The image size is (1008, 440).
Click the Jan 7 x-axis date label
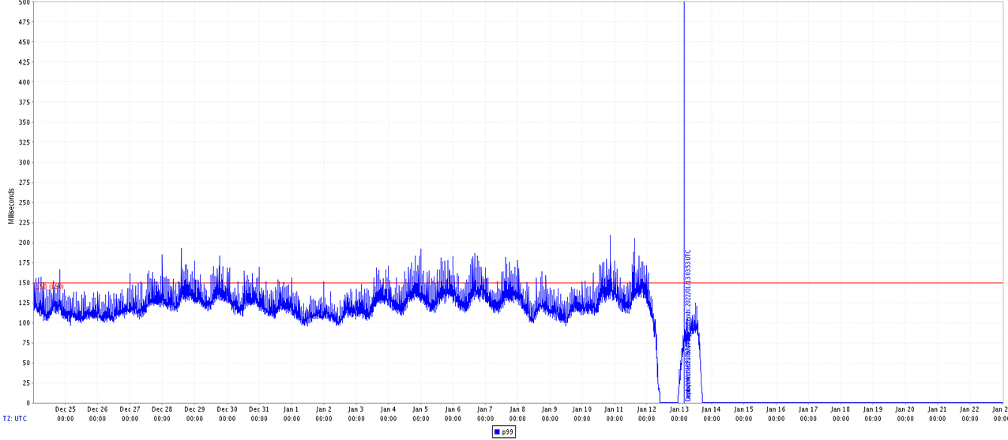pyautogui.click(x=485, y=409)
